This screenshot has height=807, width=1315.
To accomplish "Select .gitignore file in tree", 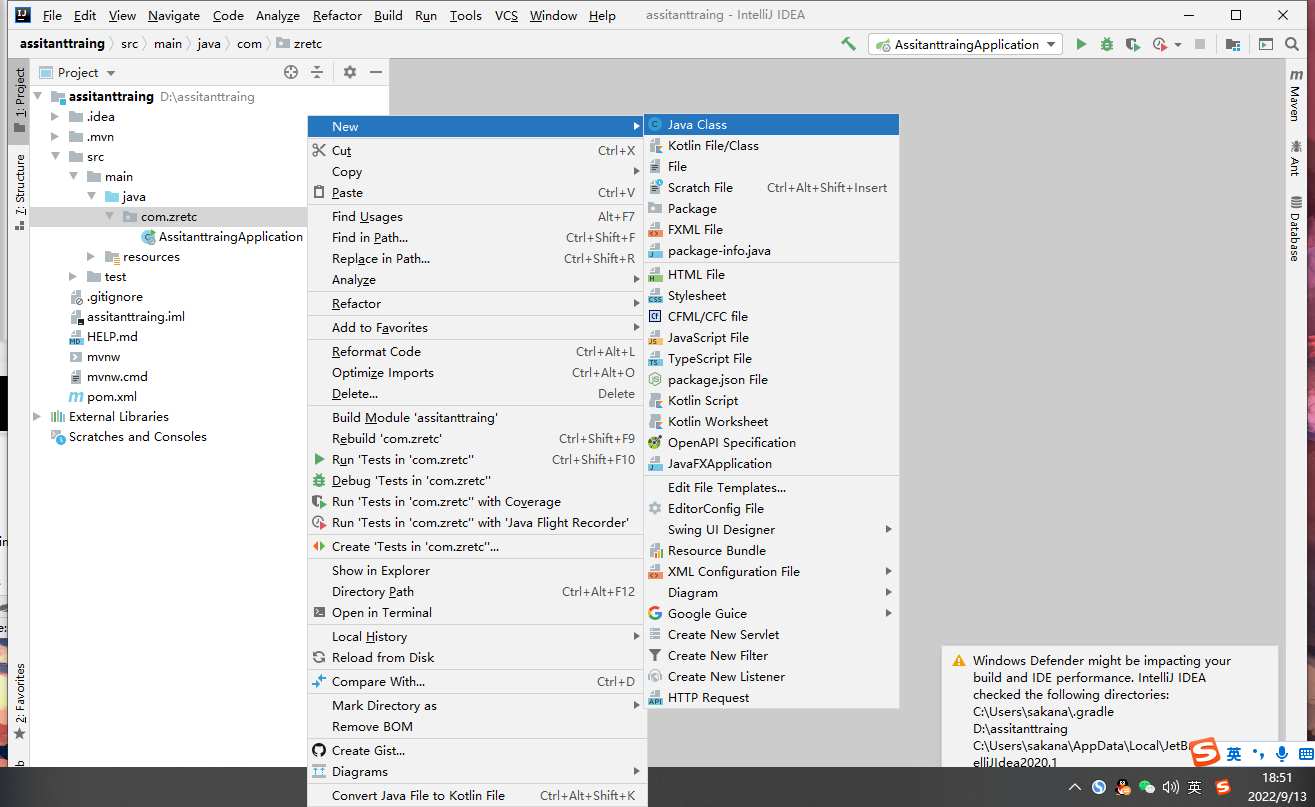I will (x=106, y=297).
